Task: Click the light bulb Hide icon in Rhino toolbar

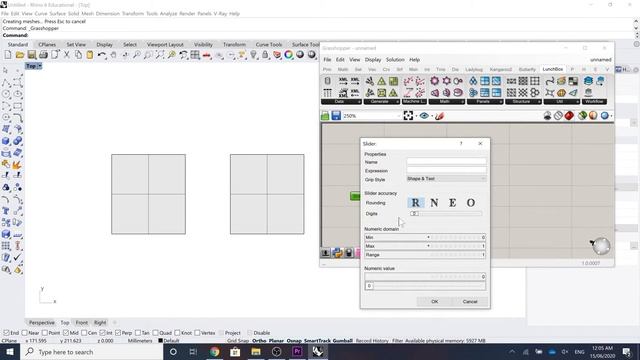Action: pos(253,55)
